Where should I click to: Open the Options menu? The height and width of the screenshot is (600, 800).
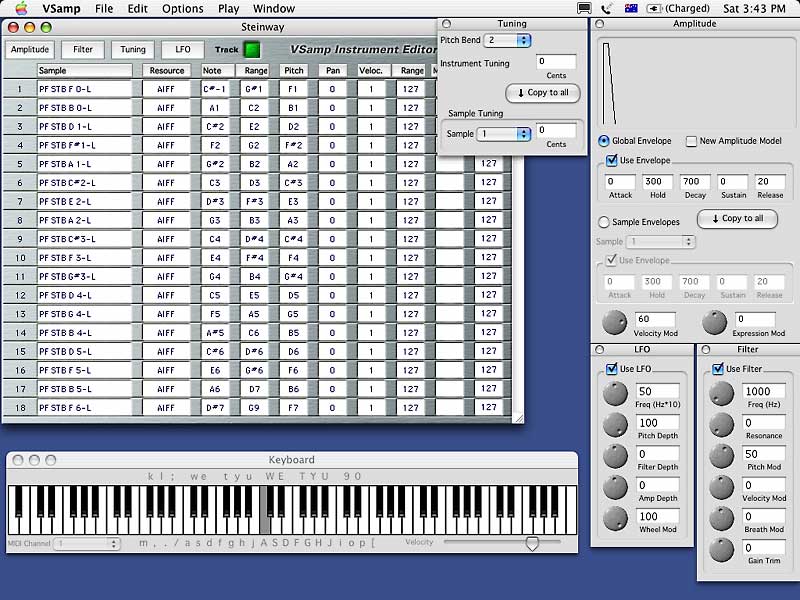point(183,9)
